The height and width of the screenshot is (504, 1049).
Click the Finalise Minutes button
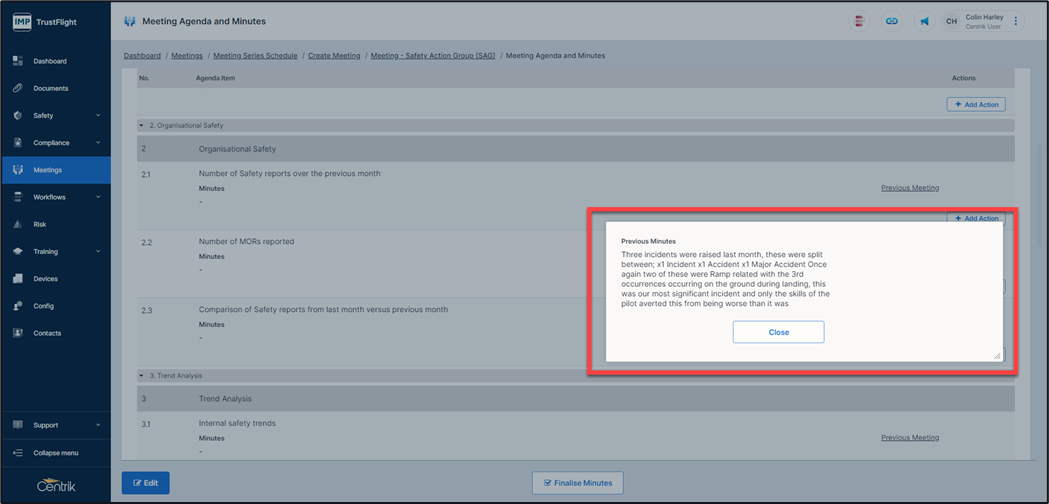tap(578, 483)
